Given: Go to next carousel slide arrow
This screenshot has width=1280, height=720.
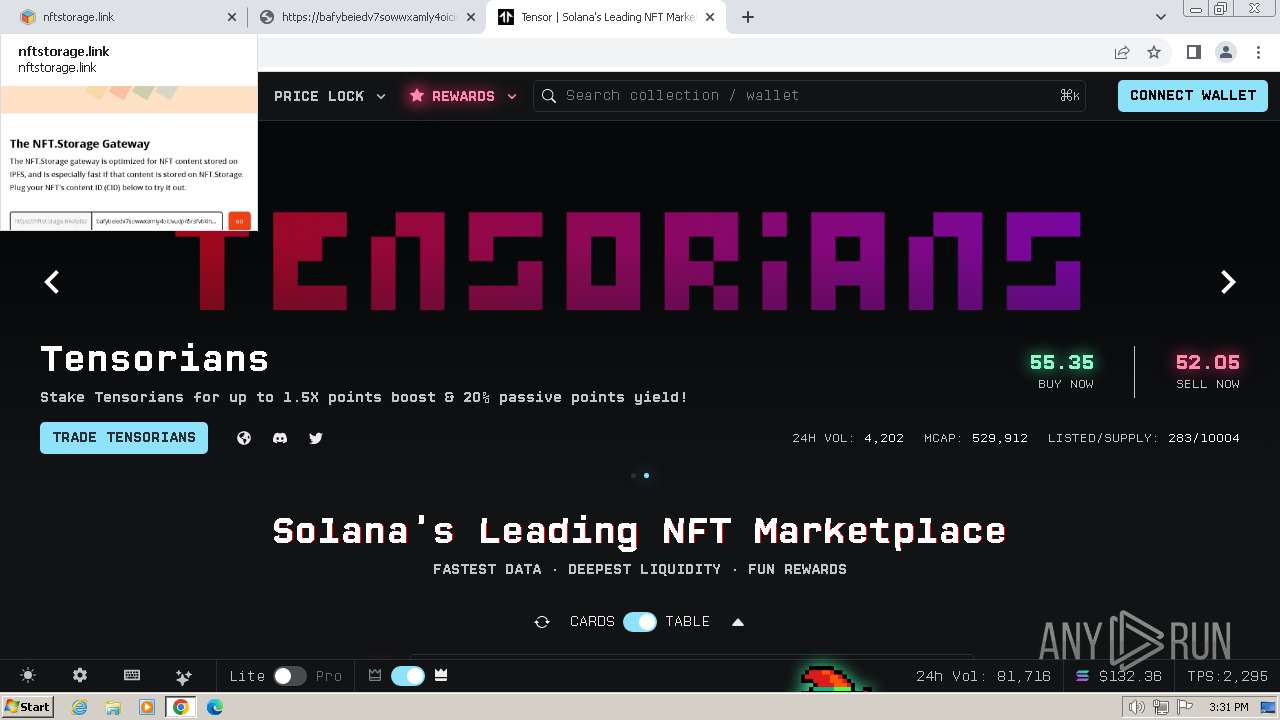Looking at the screenshot, I should pos(1228,282).
